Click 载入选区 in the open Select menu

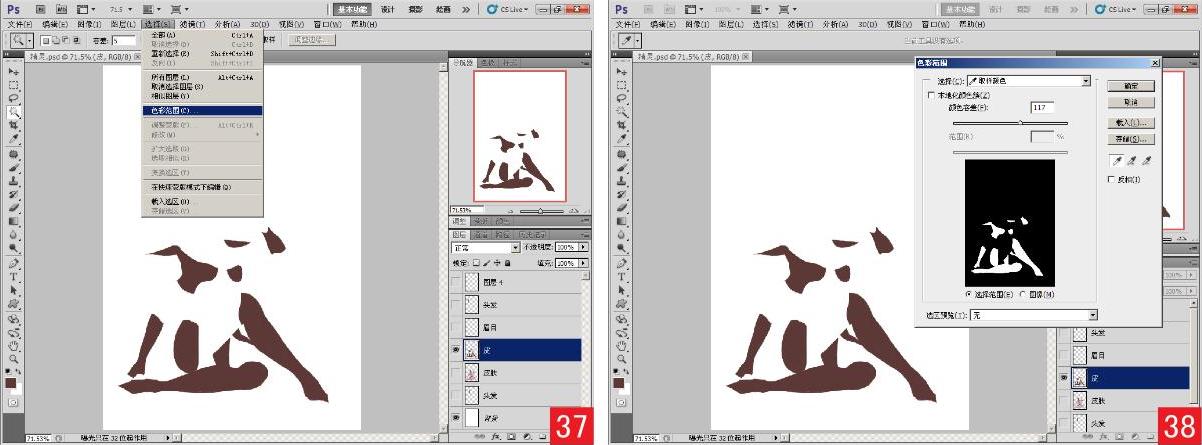(202, 201)
